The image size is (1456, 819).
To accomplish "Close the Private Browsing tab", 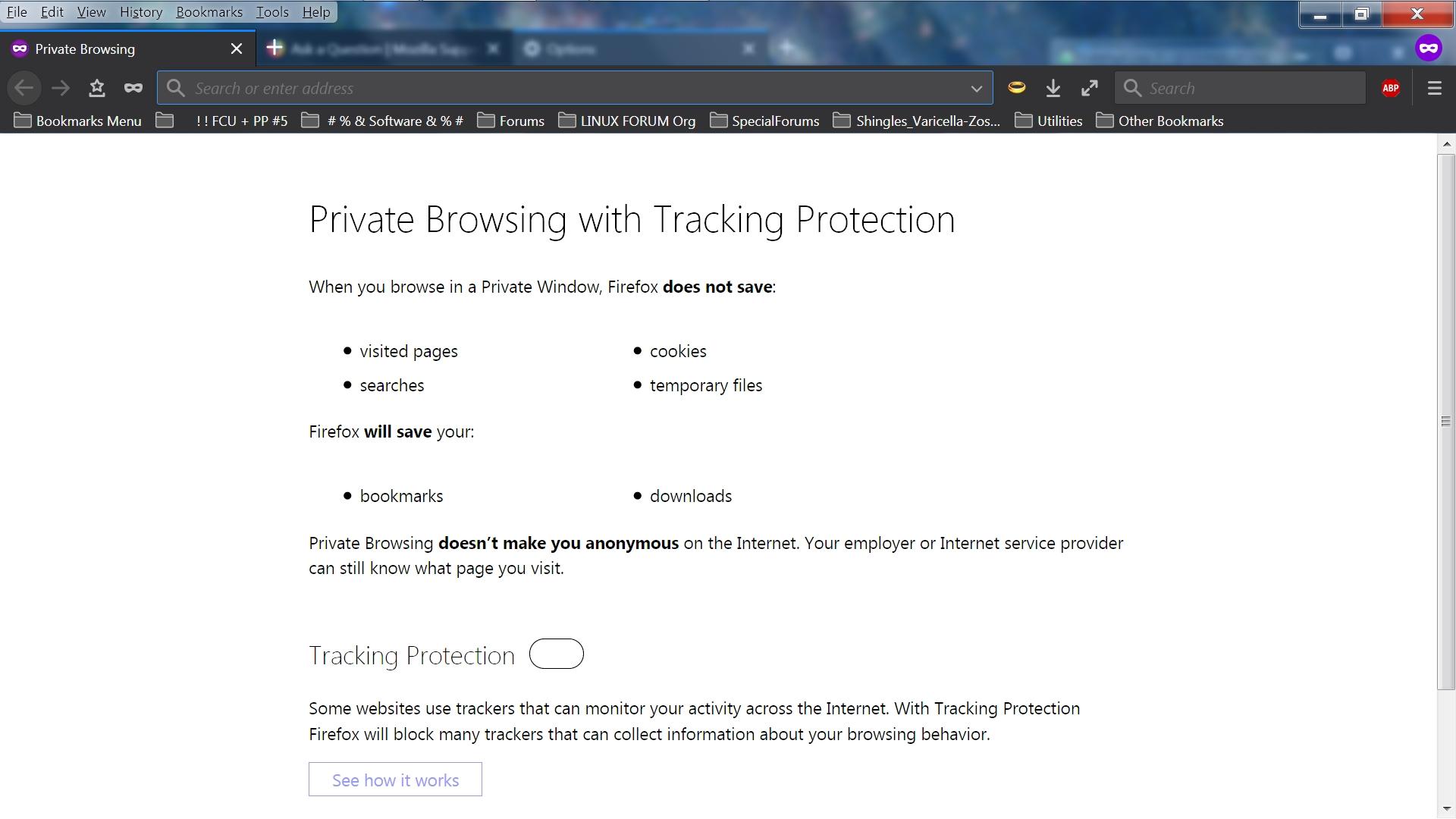I will pos(237,49).
